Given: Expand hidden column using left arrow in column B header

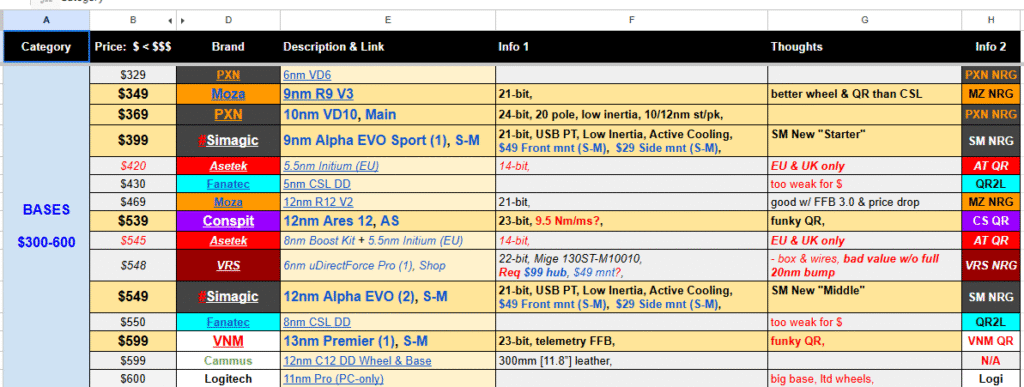Looking at the screenshot, I should 170,21.
